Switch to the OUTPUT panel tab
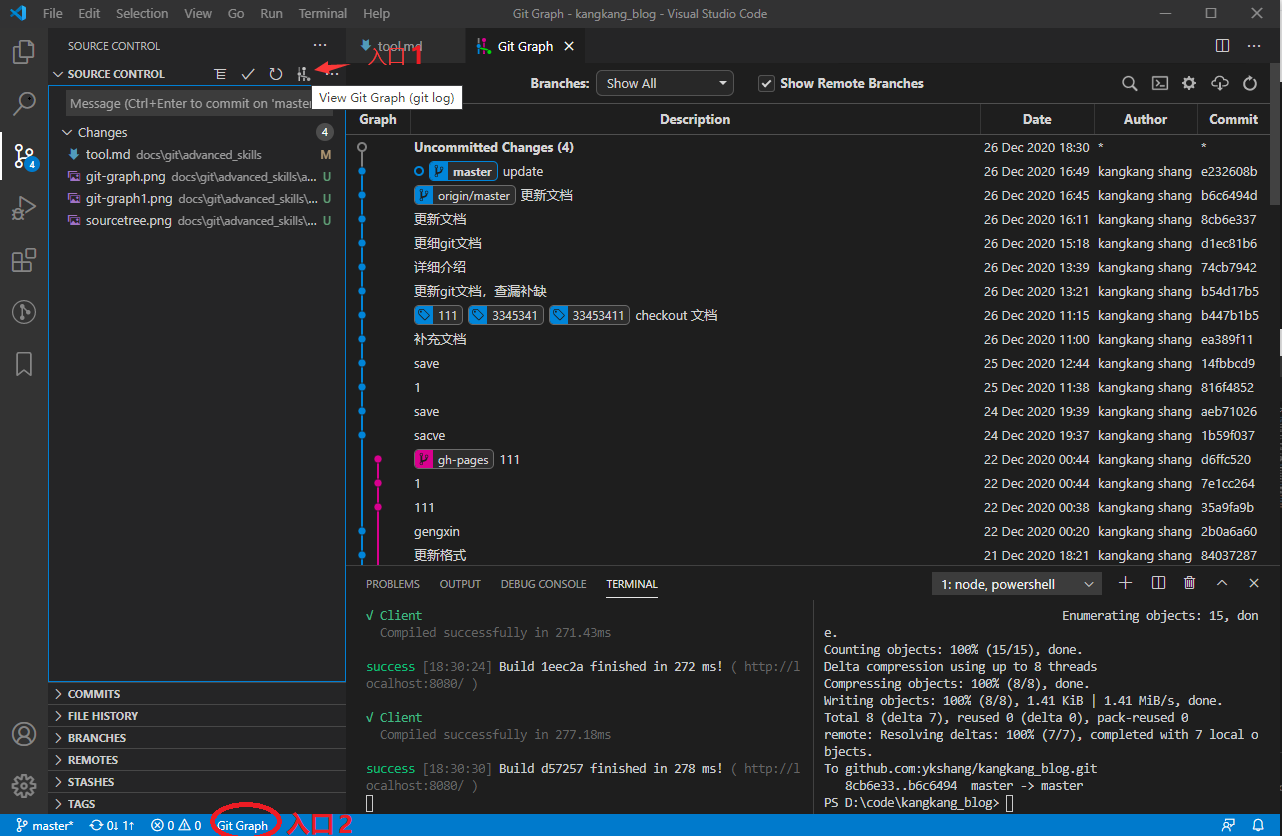The height and width of the screenshot is (836, 1282). point(460,584)
